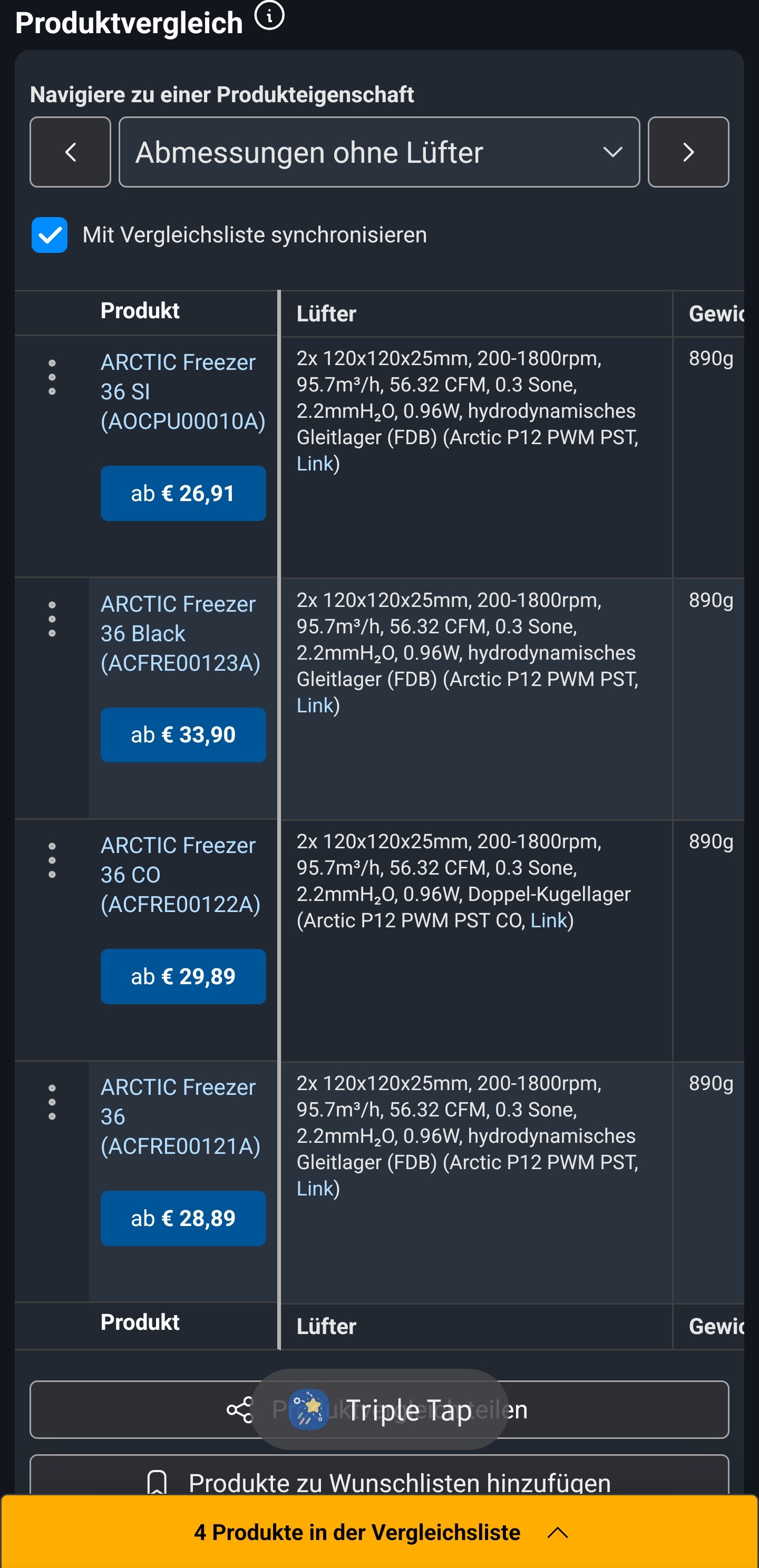759x1568 pixels.
Task: Uncheck Mit Vergleichsliste synchronisieren checkbox
Action: click(x=50, y=234)
